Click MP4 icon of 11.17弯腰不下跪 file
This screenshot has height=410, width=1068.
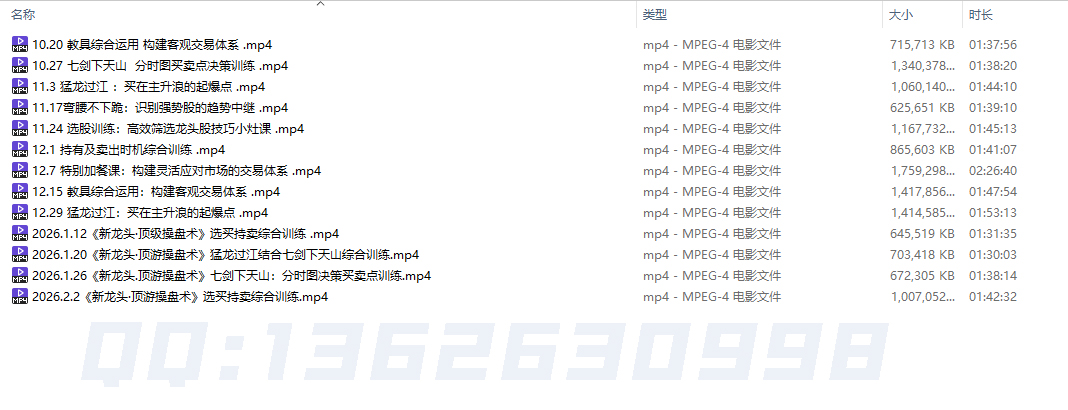click(20, 108)
